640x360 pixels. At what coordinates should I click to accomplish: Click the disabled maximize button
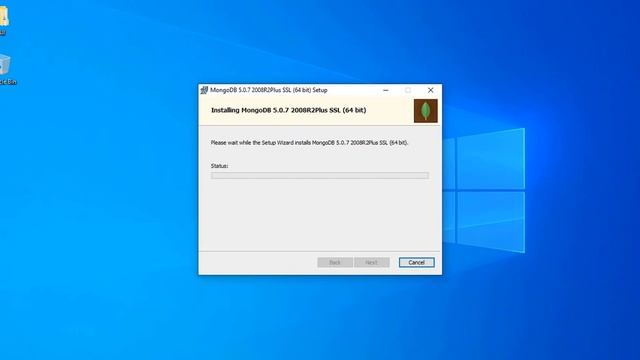(408, 90)
